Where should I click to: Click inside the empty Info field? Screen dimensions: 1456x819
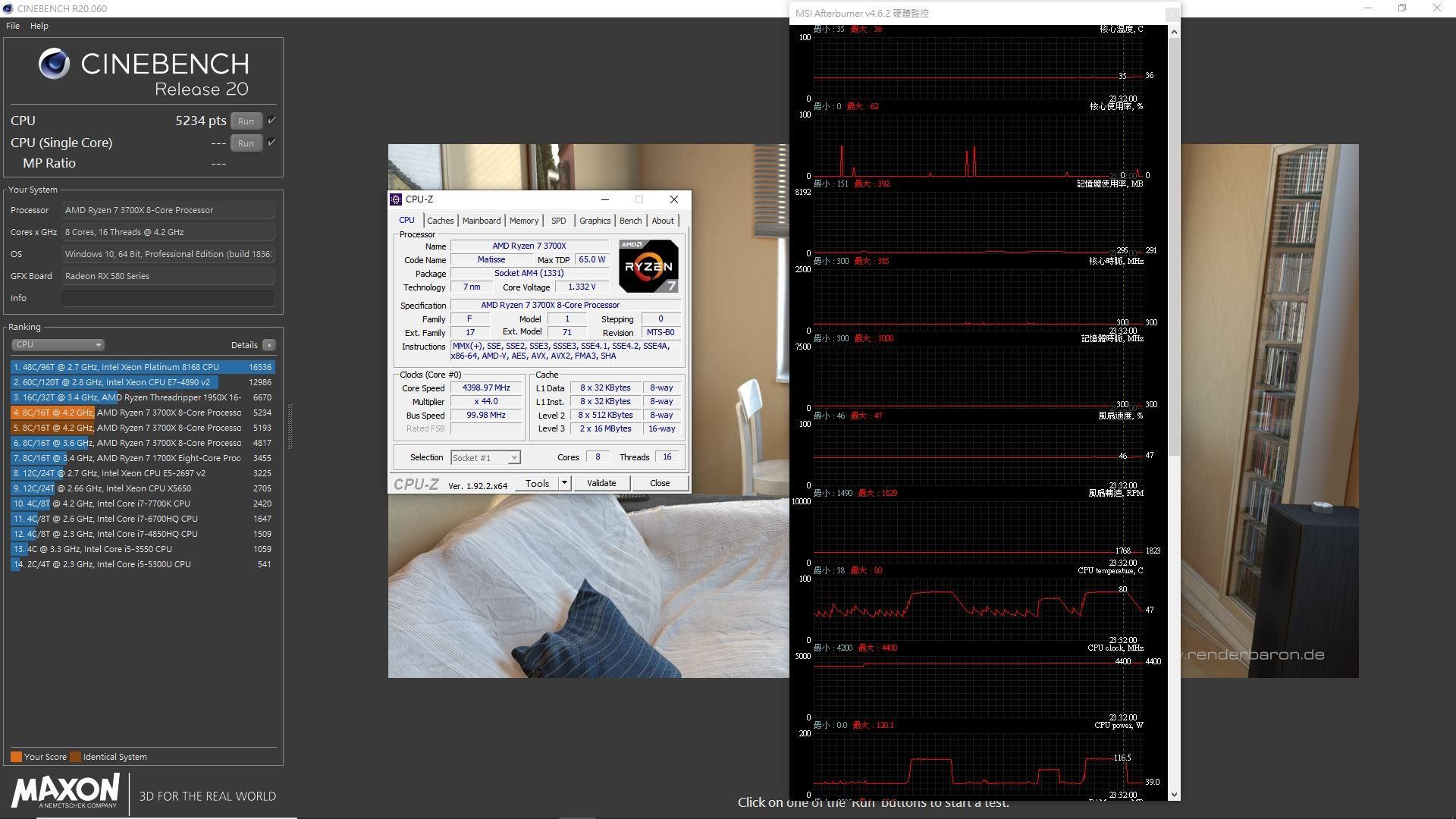[x=167, y=297]
